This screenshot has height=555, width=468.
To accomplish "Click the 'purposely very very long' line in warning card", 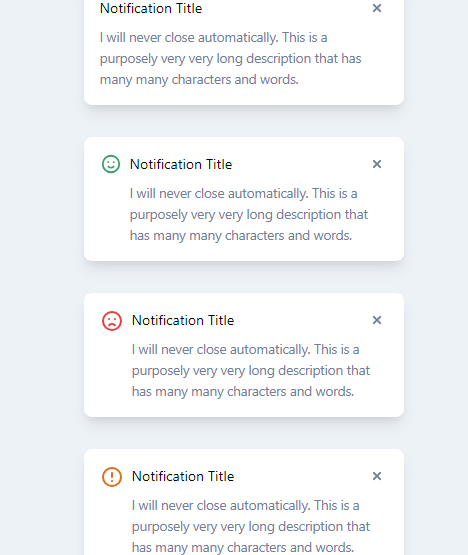I will [x=251, y=527].
